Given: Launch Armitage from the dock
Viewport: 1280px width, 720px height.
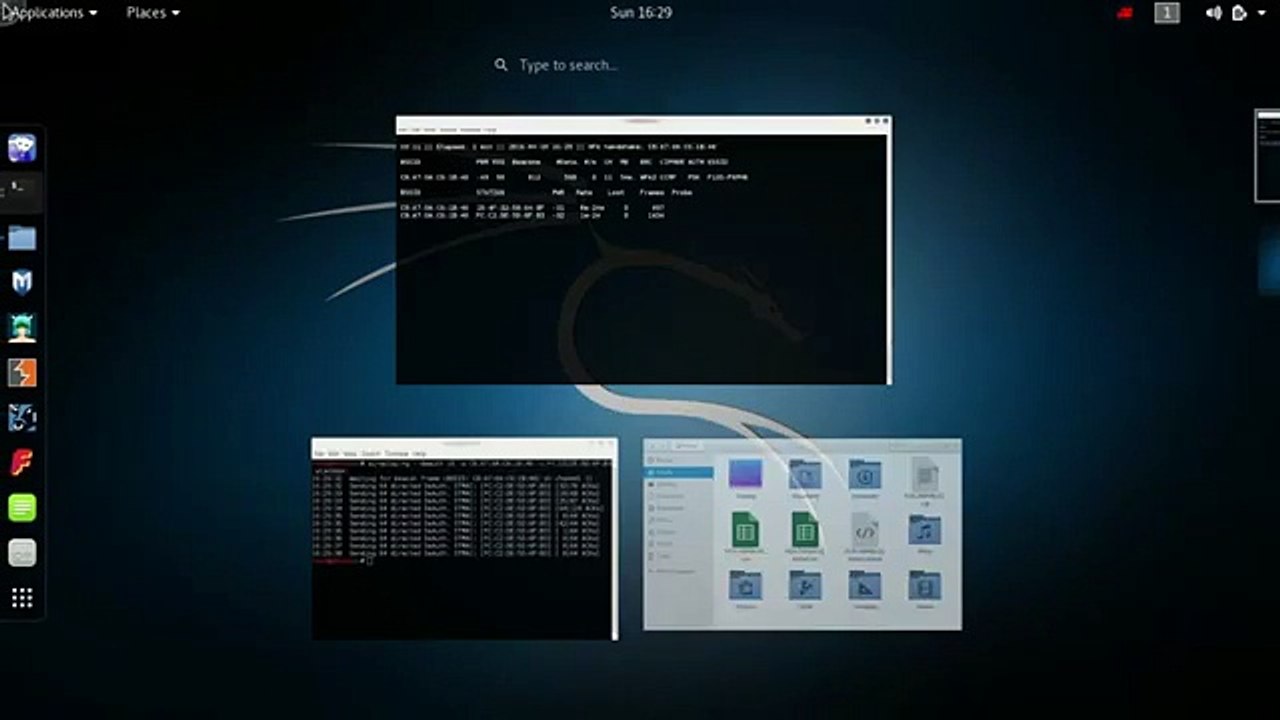Looking at the screenshot, I should click(x=22, y=327).
